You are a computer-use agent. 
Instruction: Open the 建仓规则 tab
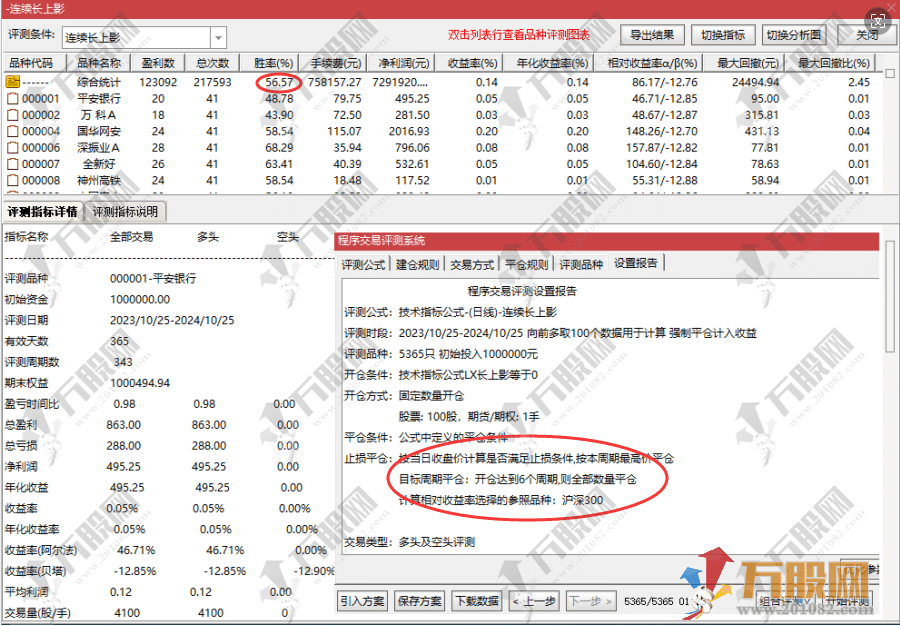coord(417,265)
